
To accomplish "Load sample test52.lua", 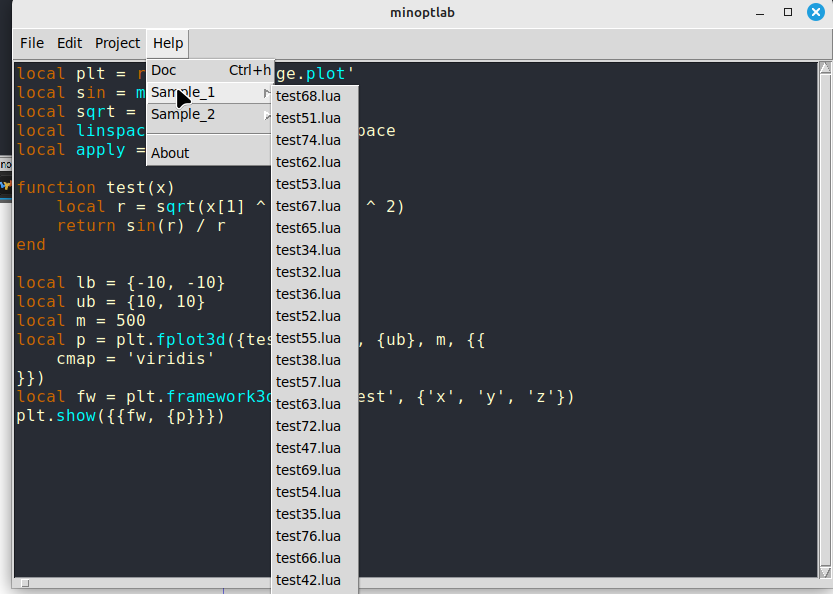I will pos(314,316).
